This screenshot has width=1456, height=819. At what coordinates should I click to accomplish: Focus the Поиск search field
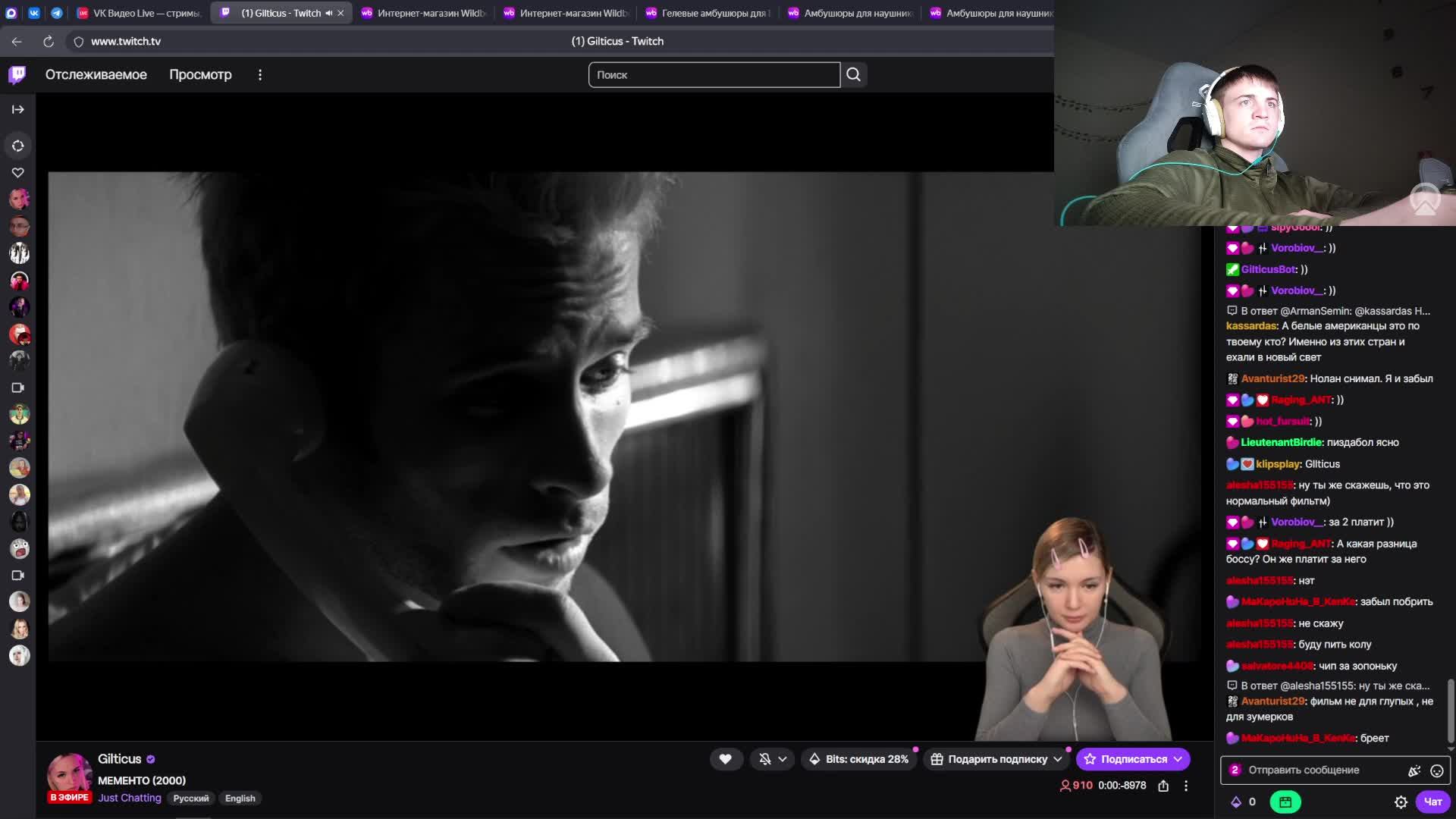[714, 74]
